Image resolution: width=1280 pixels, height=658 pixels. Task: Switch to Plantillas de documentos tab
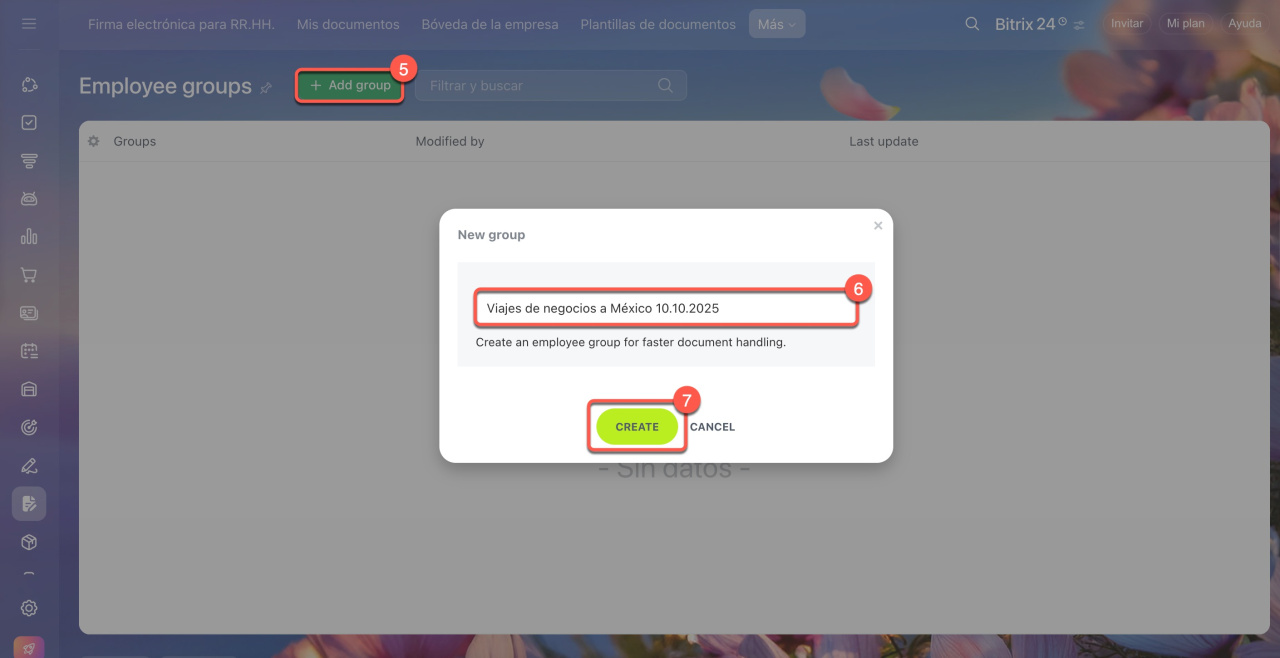[x=658, y=24]
